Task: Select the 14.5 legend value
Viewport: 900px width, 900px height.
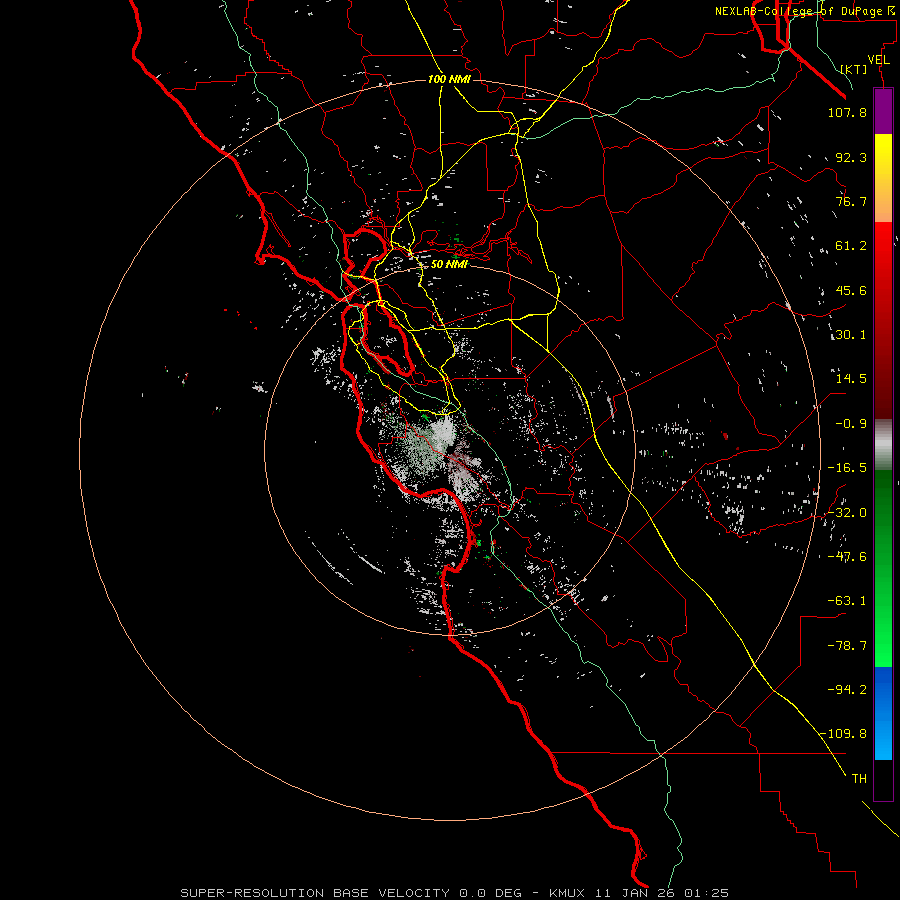Action: pyautogui.click(x=851, y=379)
